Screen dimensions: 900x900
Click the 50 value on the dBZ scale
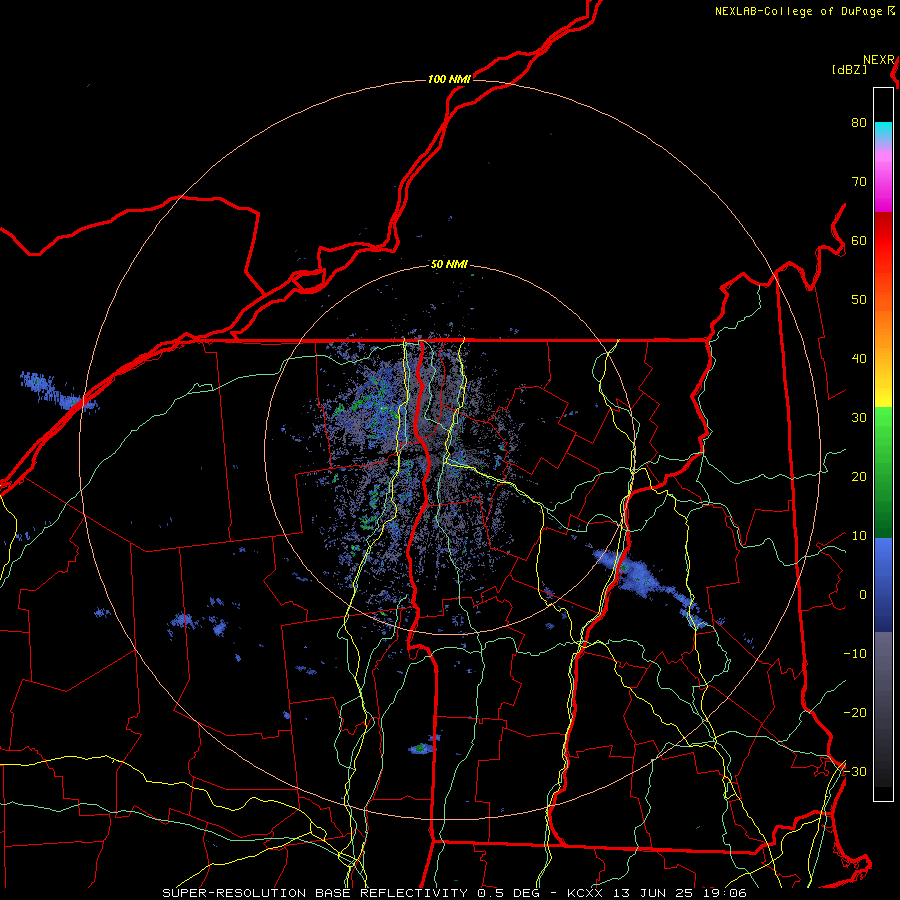pos(859,300)
